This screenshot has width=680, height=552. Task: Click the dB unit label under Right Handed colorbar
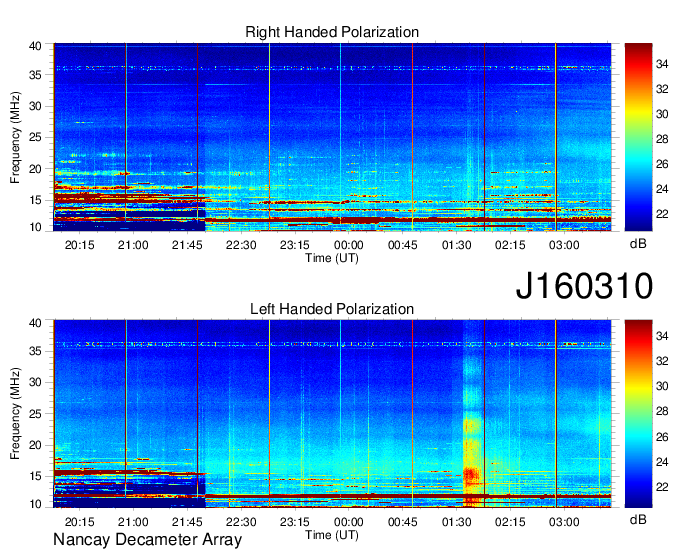click(638, 244)
